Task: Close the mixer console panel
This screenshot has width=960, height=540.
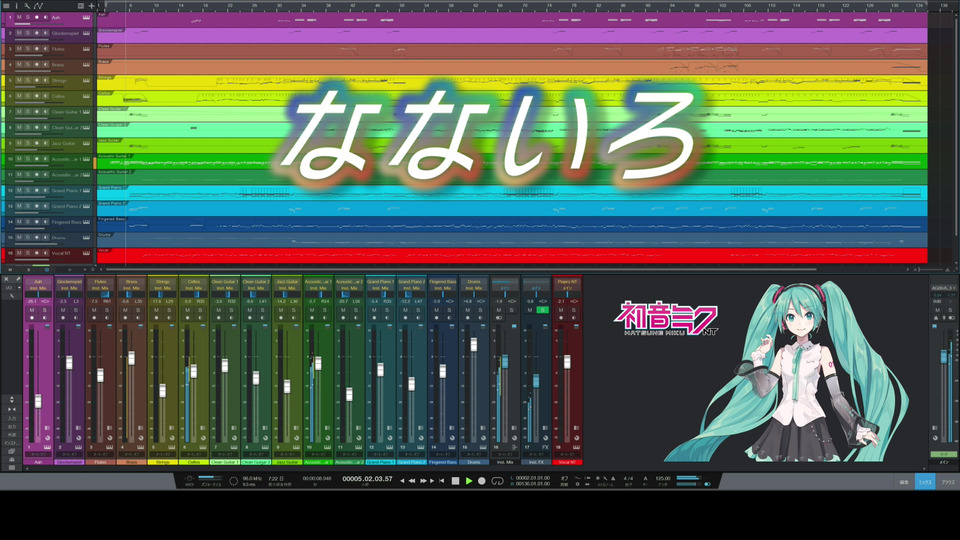Action: pos(6,279)
